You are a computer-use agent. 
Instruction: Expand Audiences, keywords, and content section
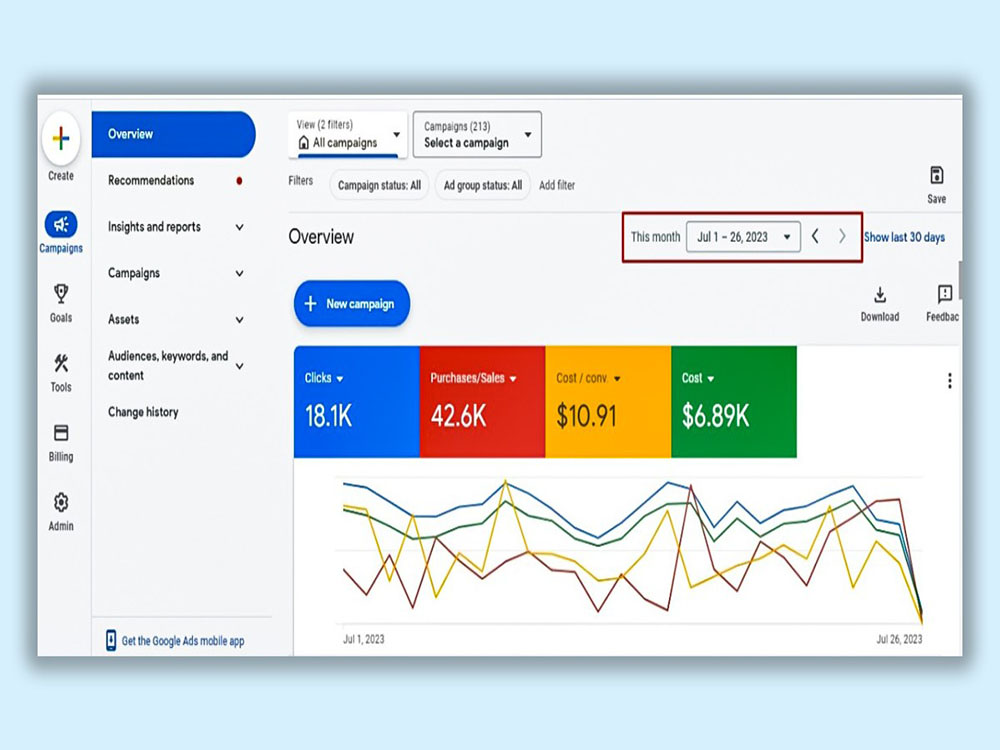click(x=239, y=366)
